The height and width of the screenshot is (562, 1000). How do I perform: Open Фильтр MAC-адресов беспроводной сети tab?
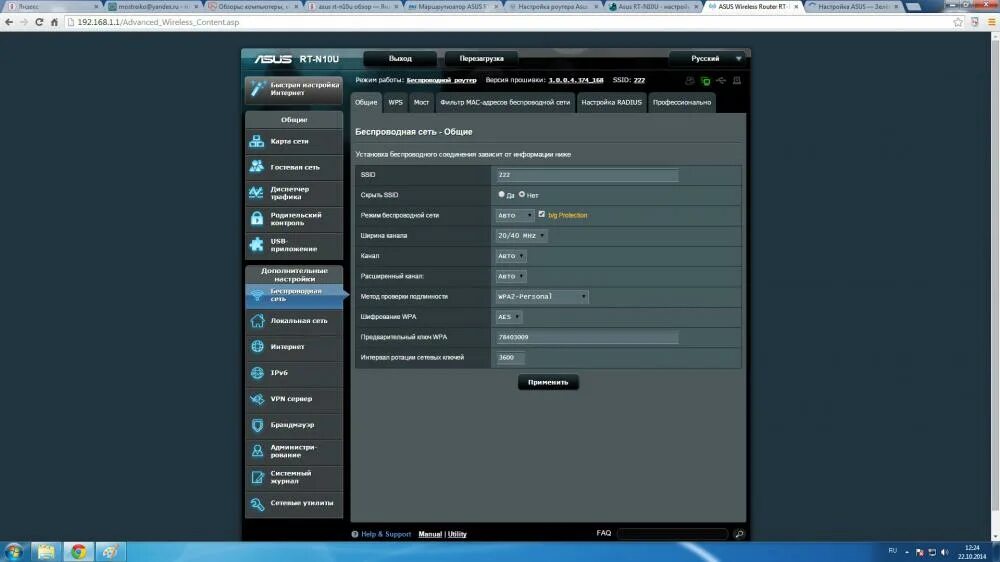point(505,103)
